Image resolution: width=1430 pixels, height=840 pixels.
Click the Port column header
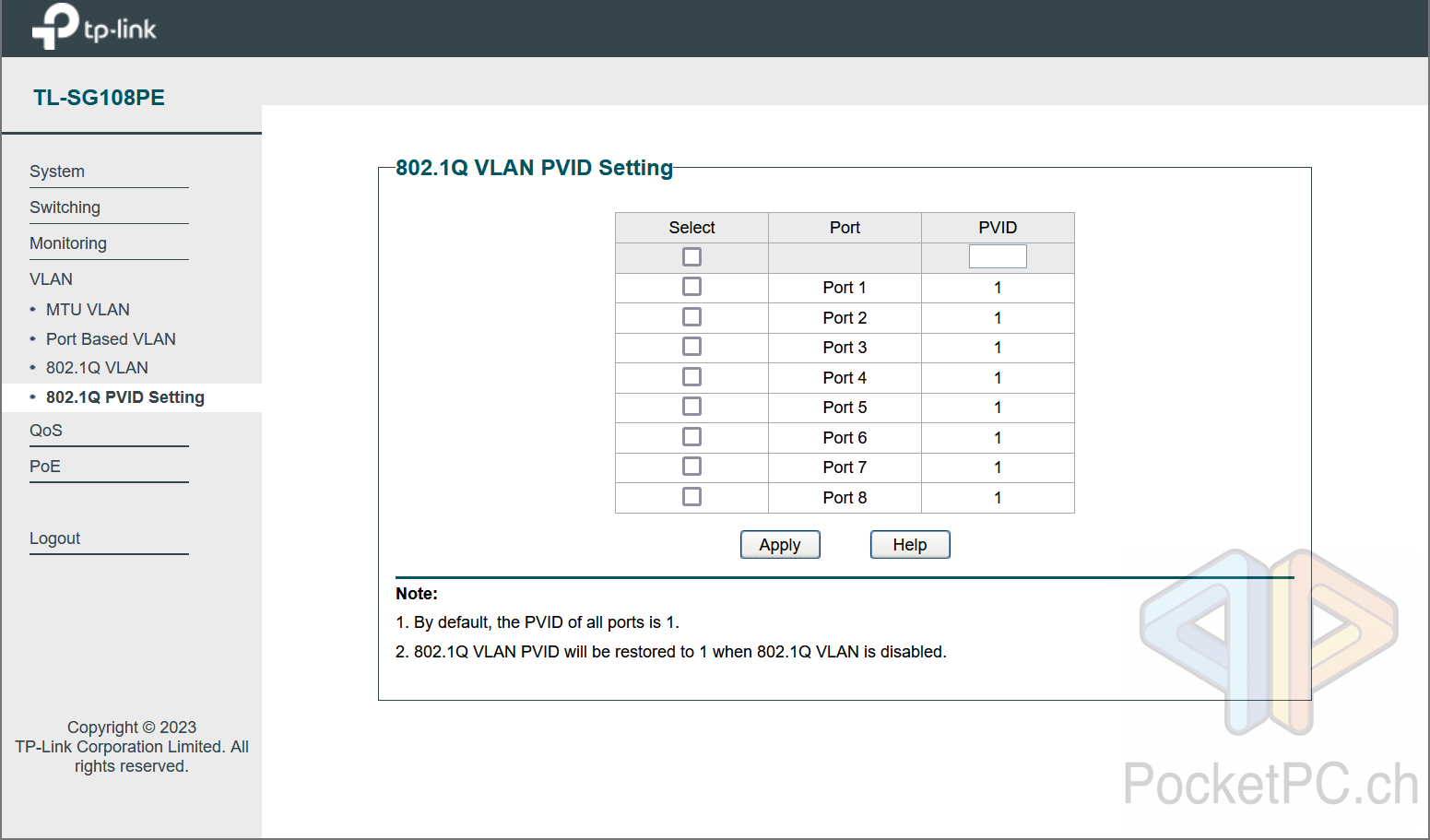[845, 228]
